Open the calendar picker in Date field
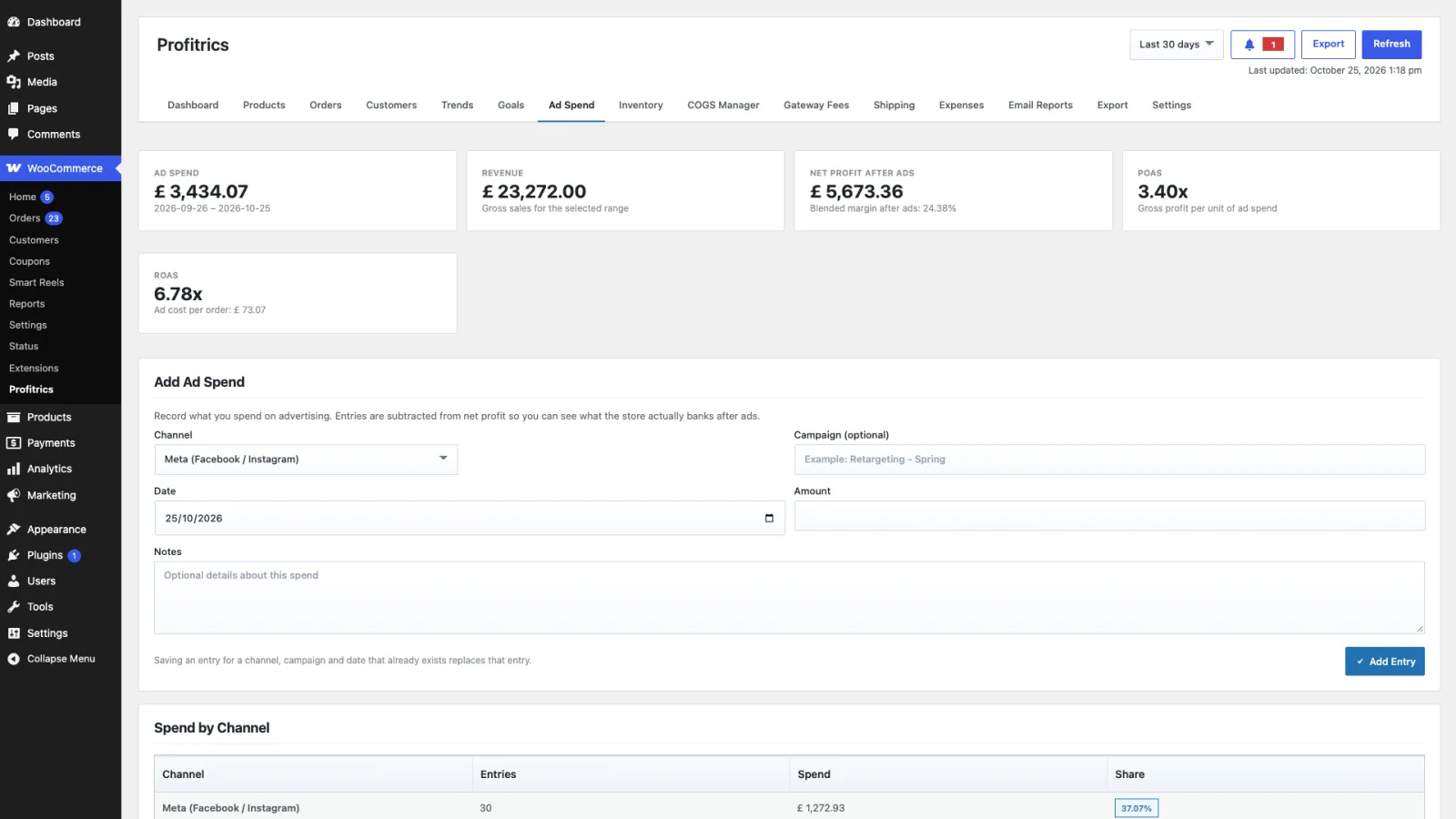Viewport: 1456px width, 819px height. [769, 519]
